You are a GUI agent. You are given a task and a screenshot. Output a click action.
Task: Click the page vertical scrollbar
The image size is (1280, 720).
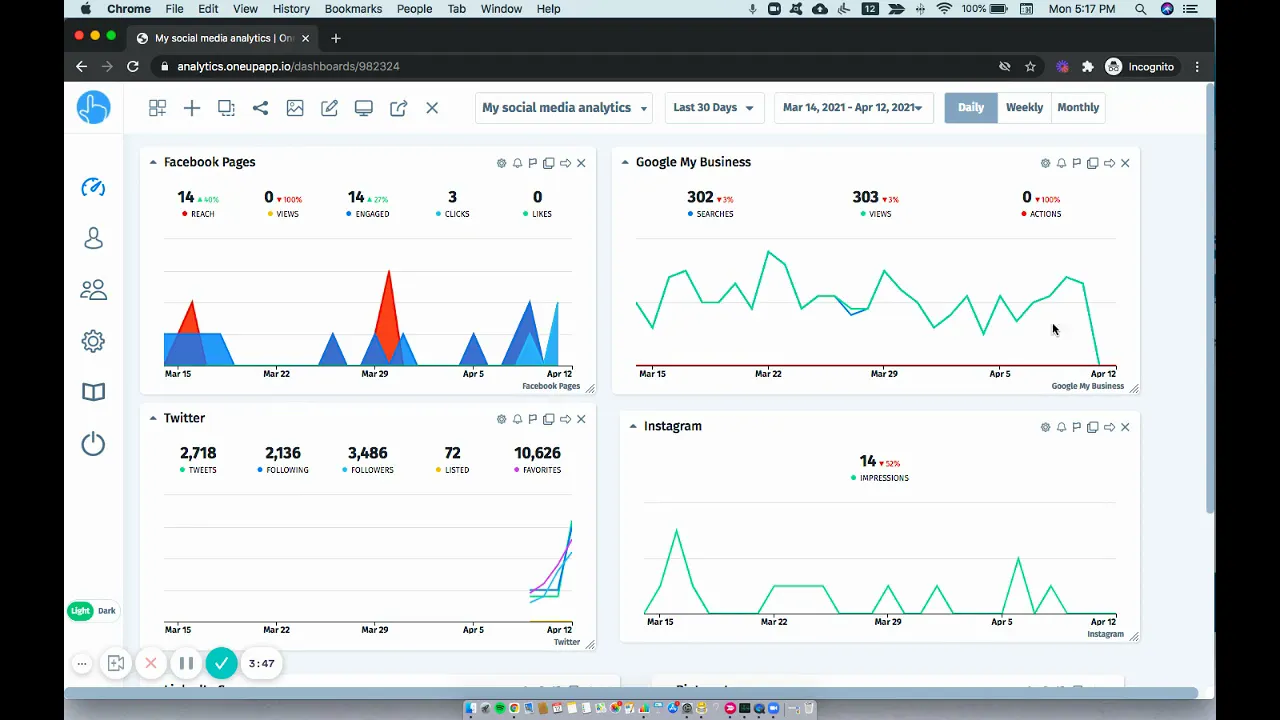[x=1211, y=300]
